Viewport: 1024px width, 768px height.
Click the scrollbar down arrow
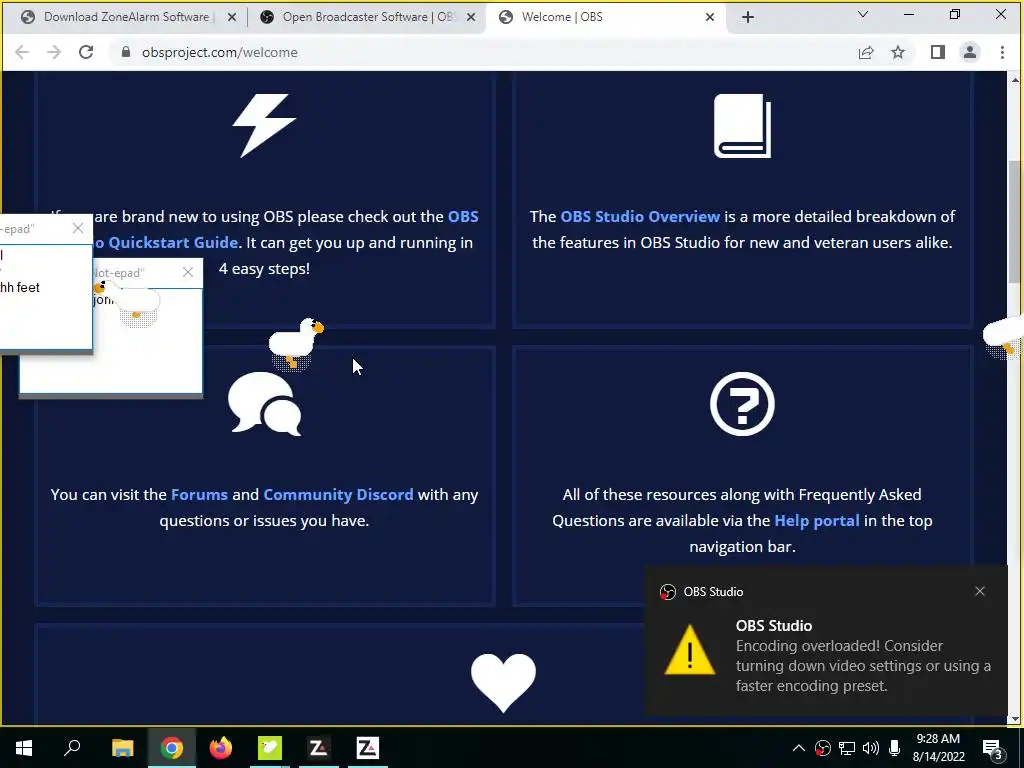tap(1015, 718)
